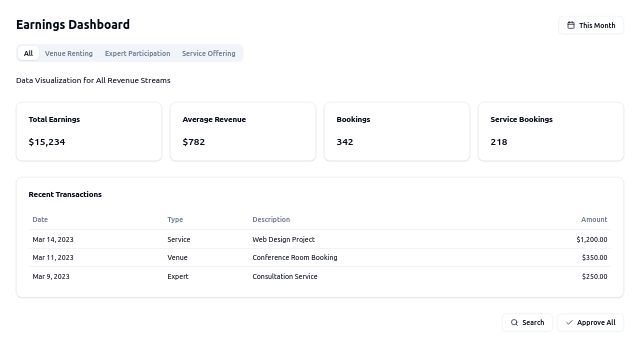Screen dimensions: 640x360
Task: Click the Approve All button
Action: coord(590,322)
